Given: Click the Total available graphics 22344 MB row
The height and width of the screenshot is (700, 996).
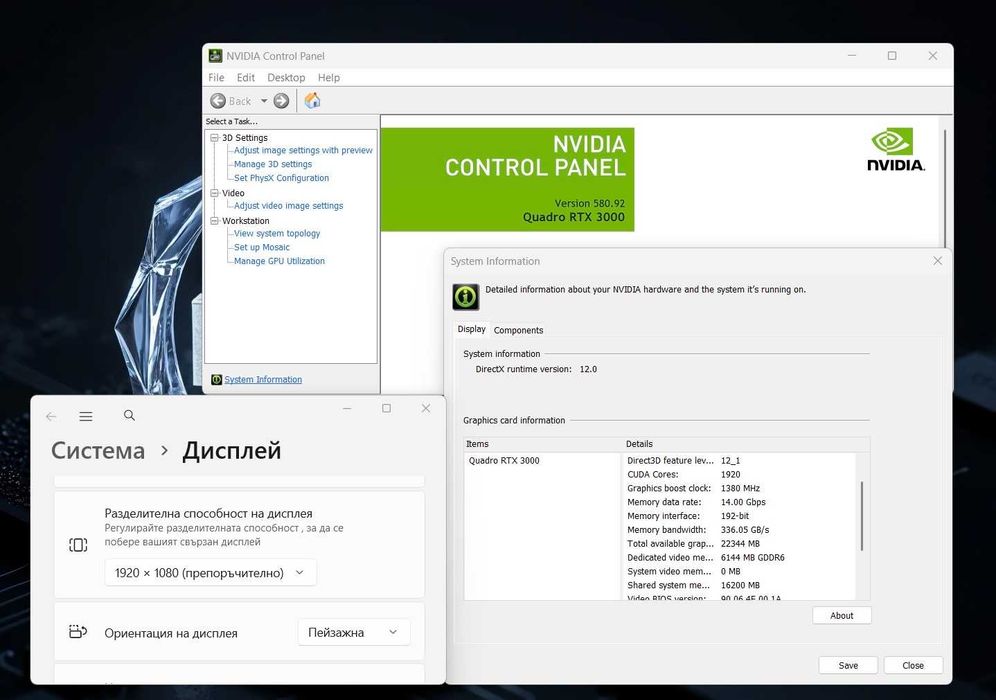Looking at the screenshot, I should (x=693, y=544).
